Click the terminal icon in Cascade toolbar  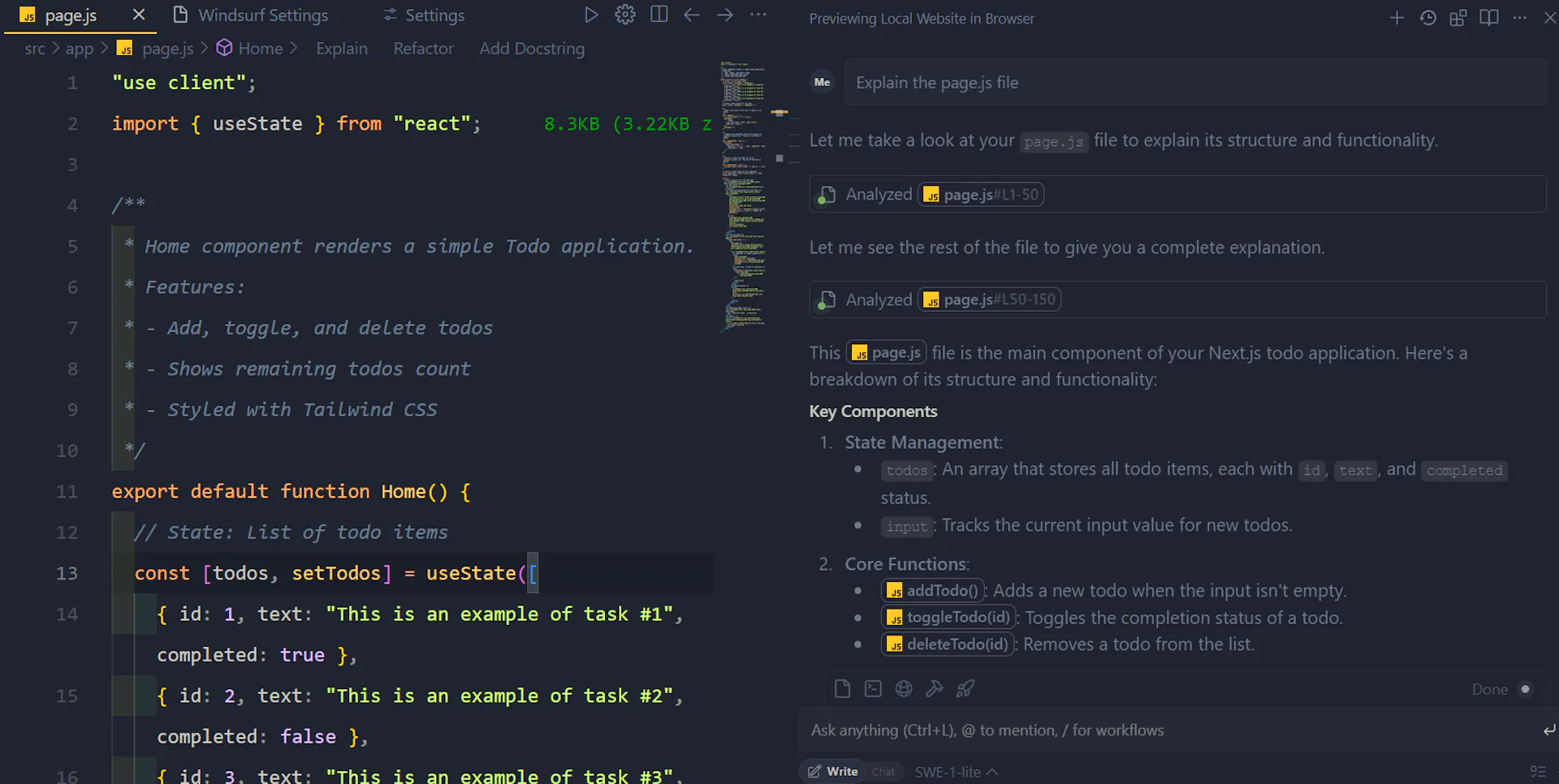(x=873, y=689)
